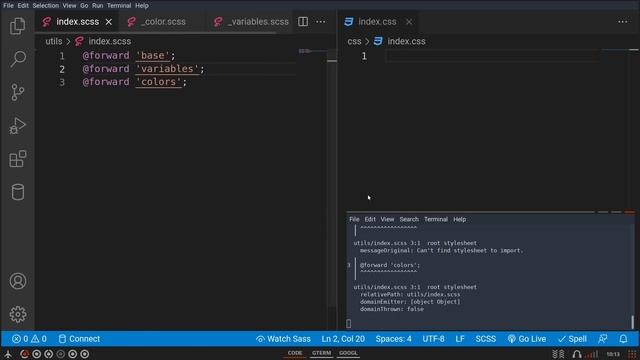Open the Source Control view
The image size is (640, 360).
tap(18, 92)
